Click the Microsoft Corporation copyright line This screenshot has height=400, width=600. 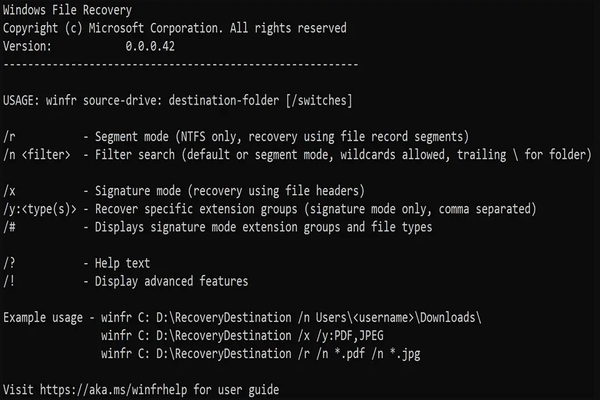[175, 28]
